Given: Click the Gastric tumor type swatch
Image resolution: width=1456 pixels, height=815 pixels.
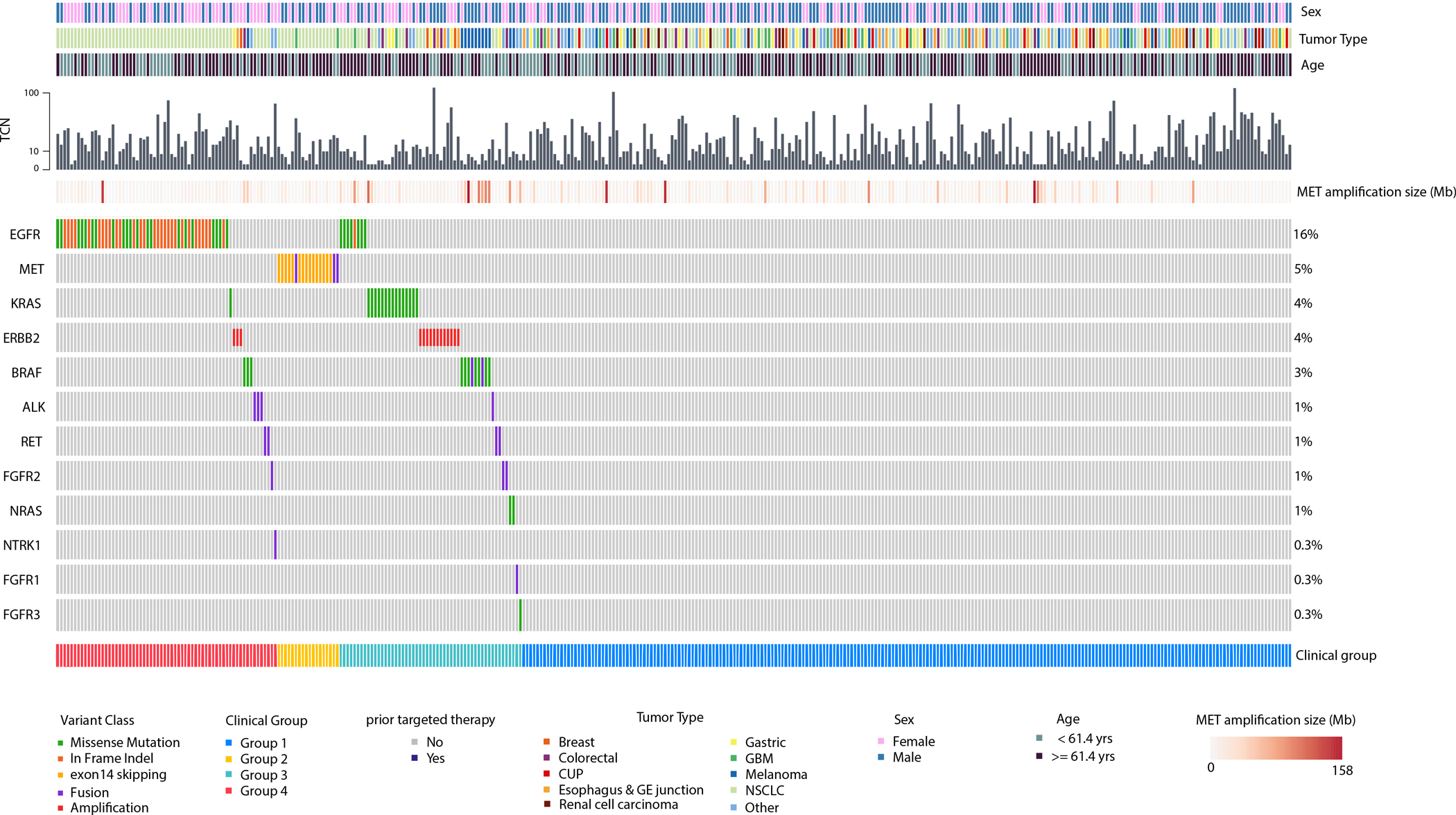Looking at the screenshot, I should pyautogui.click(x=734, y=743).
